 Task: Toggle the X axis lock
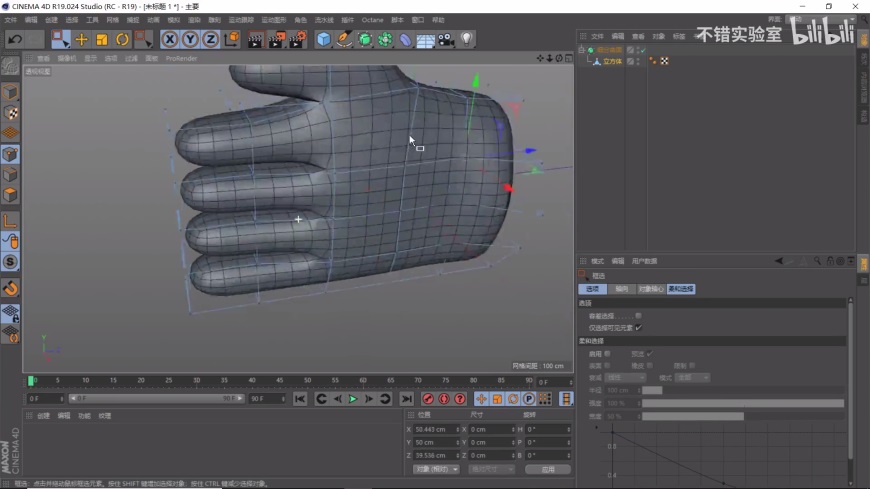coord(170,39)
